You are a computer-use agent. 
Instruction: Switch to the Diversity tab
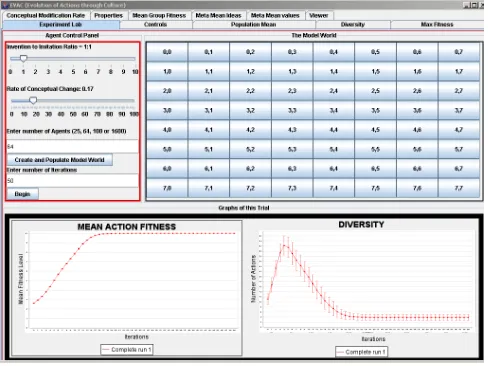[353, 24]
